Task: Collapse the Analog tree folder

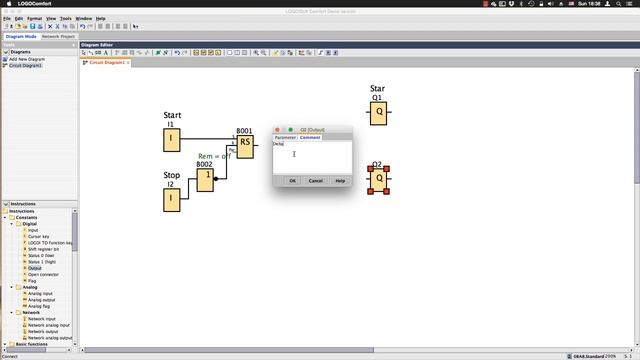Action: point(11,287)
